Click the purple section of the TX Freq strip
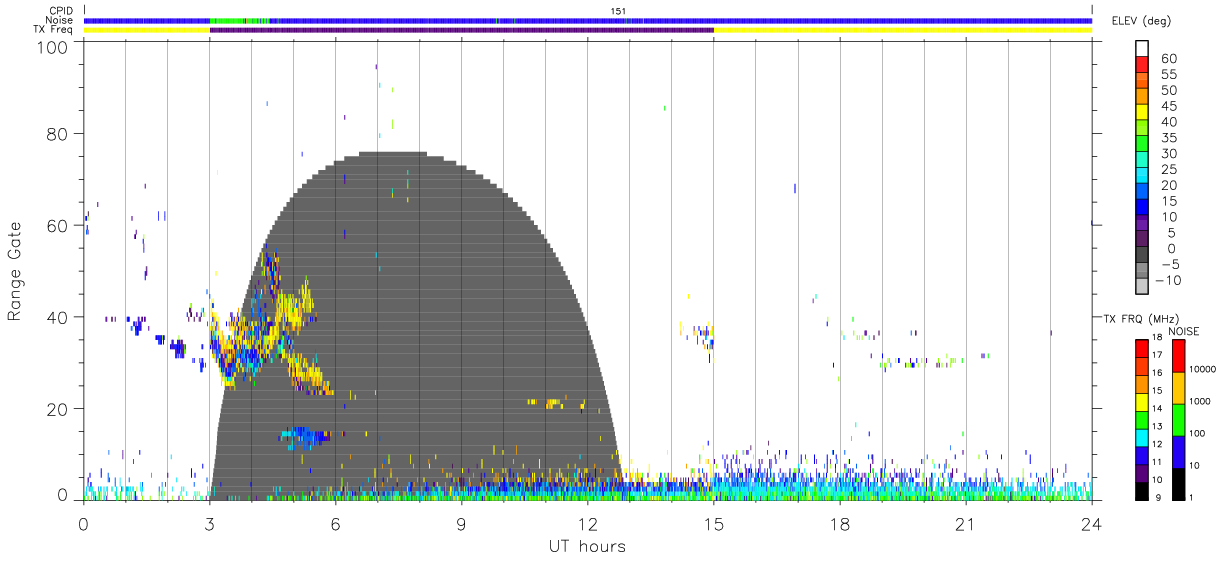Viewport: 1228px width, 567px height. 462,30
